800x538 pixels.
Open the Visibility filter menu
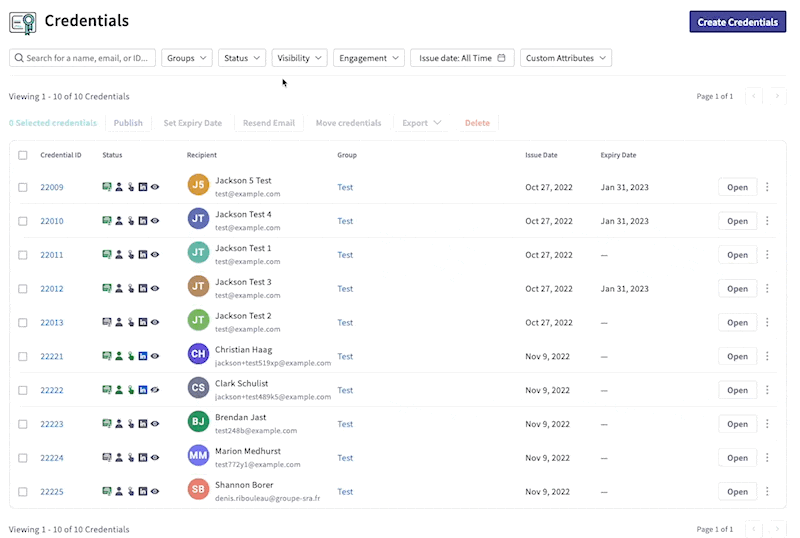tap(300, 58)
